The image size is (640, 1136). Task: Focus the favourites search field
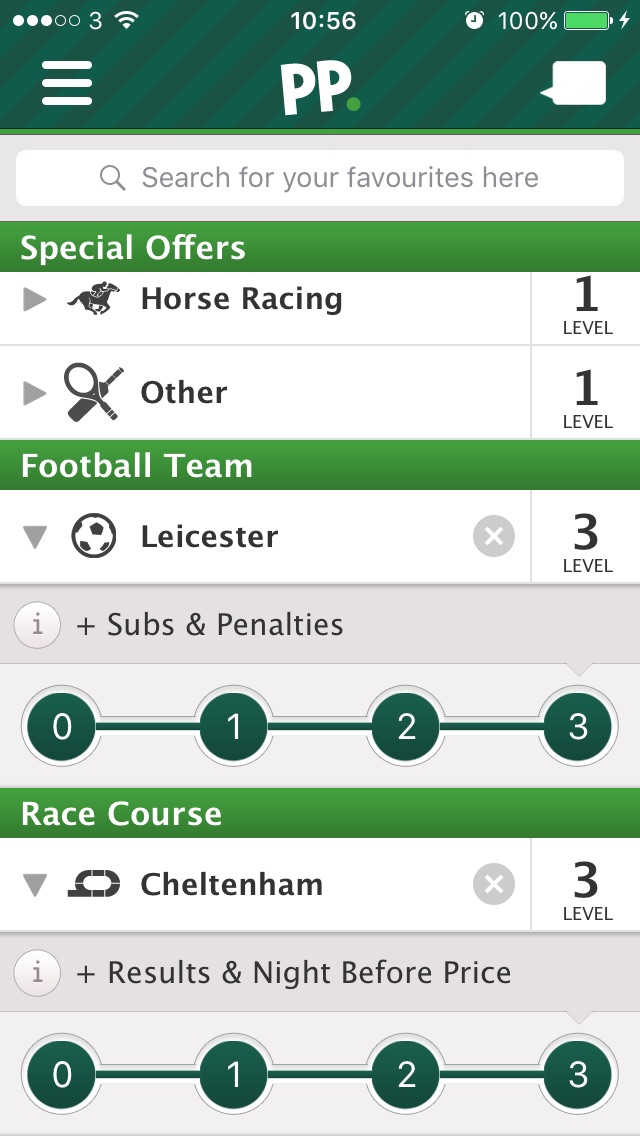pyautogui.click(x=320, y=179)
